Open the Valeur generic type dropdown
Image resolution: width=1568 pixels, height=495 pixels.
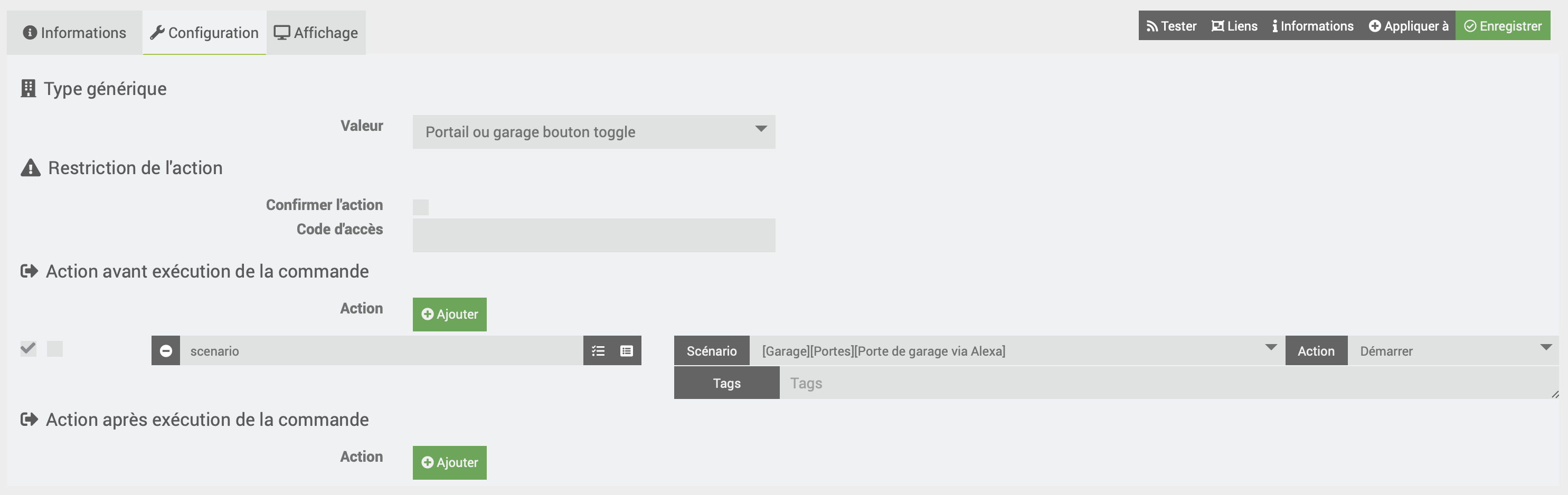(x=593, y=132)
